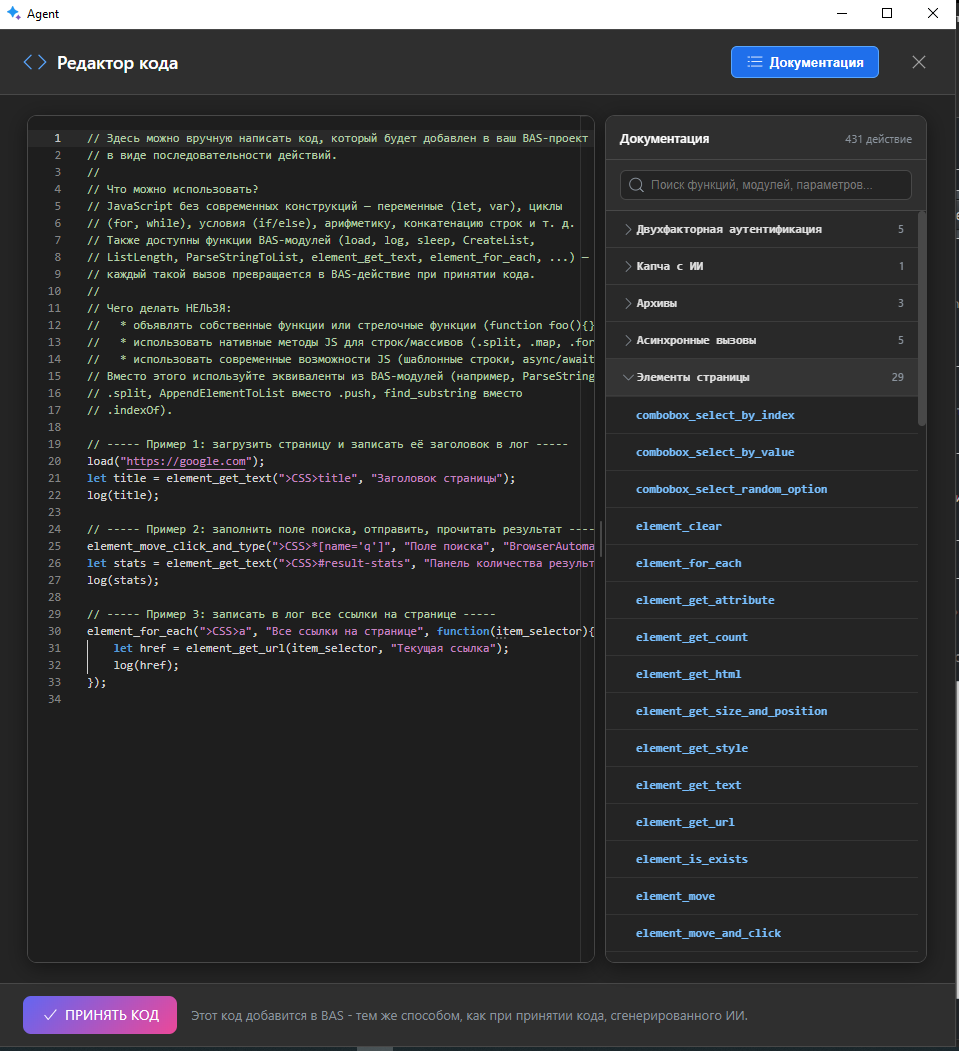This screenshot has height=1051, width=959.
Task: Maximize the Agent window
Action: (887, 13)
